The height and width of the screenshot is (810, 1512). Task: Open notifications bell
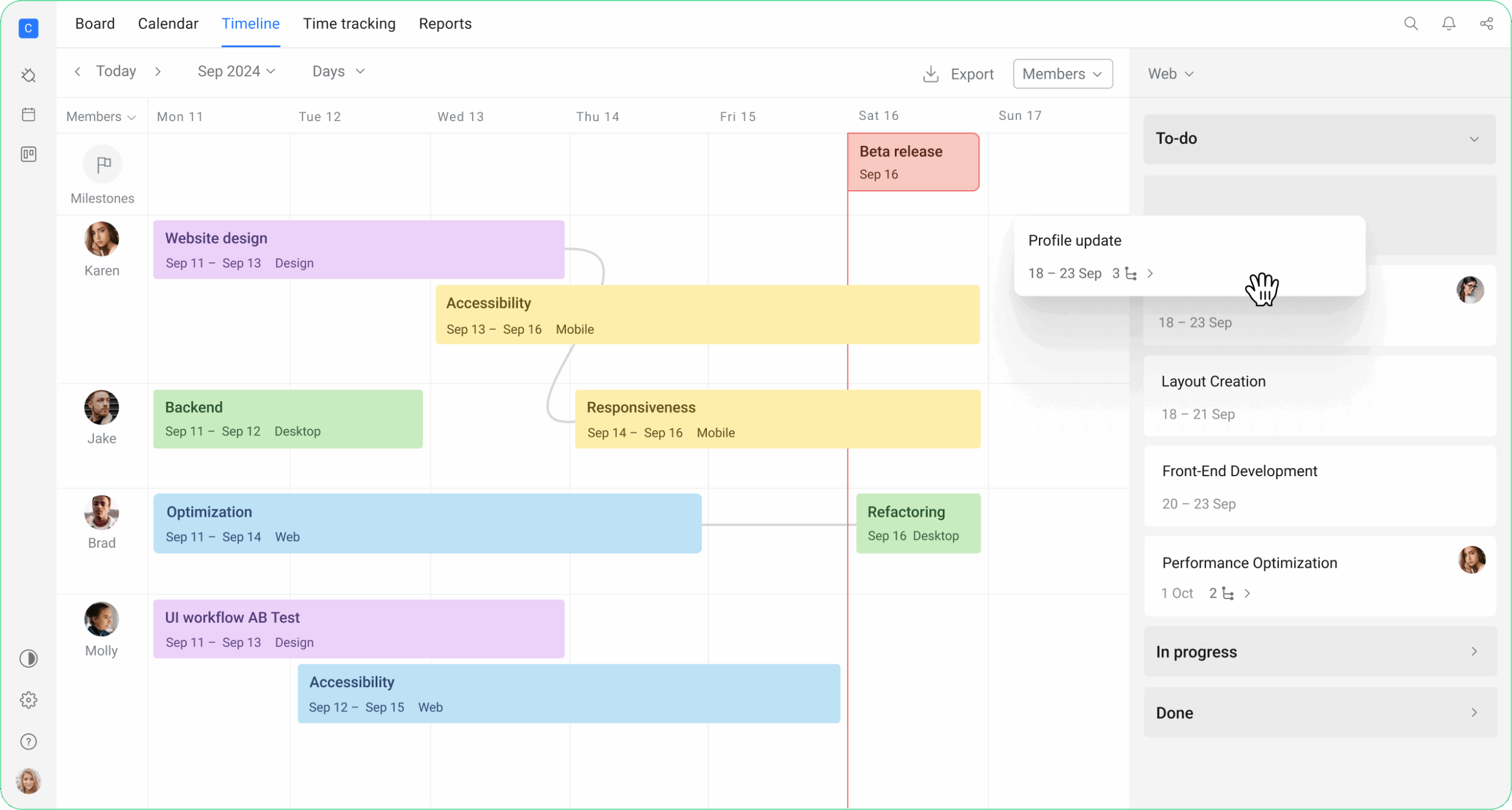[1449, 24]
